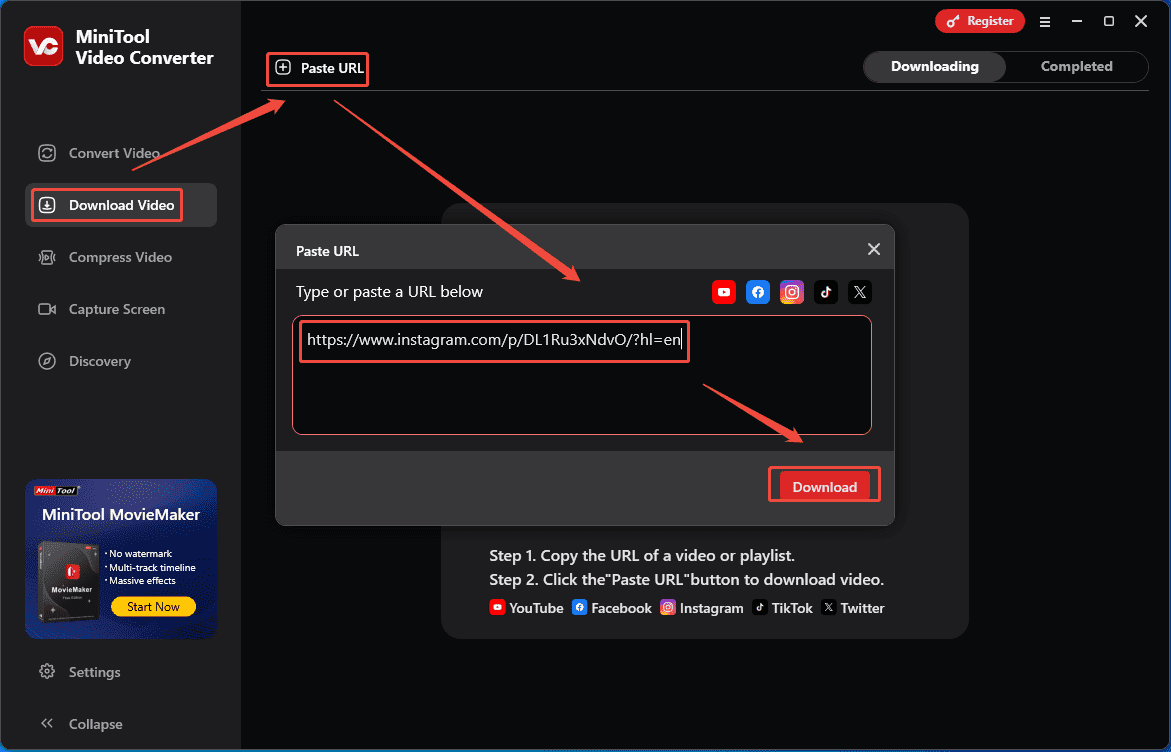Click the 'Step 2. Click the Paste URL' text
The width and height of the screenshot is (1171, 752).
coord(686,579)
